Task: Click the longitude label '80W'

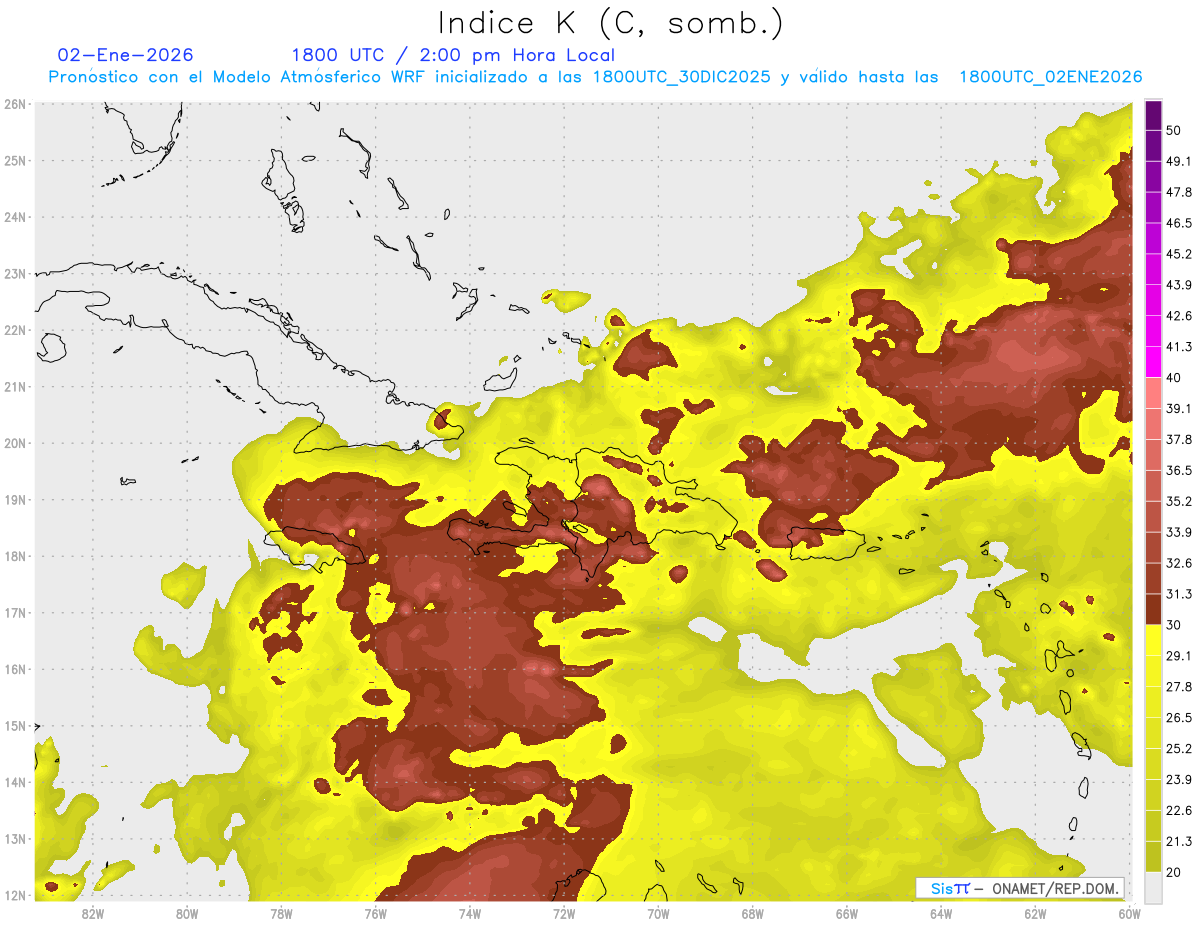Action: [187, 914]
